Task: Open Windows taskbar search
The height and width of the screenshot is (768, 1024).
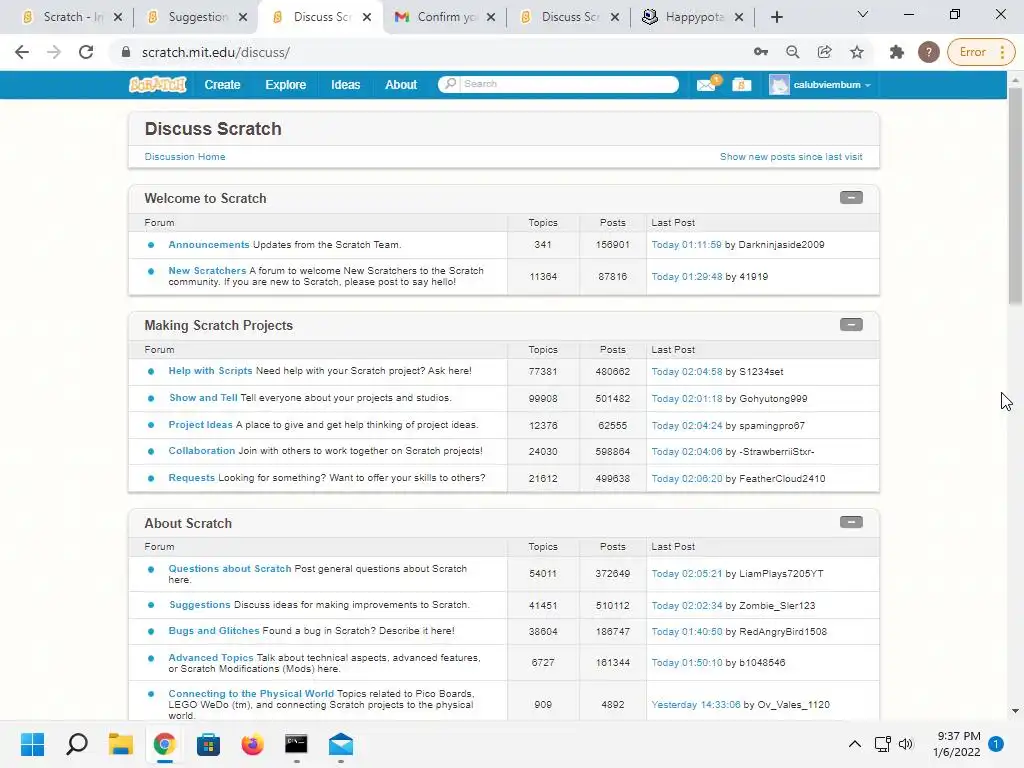Action: 77,744
